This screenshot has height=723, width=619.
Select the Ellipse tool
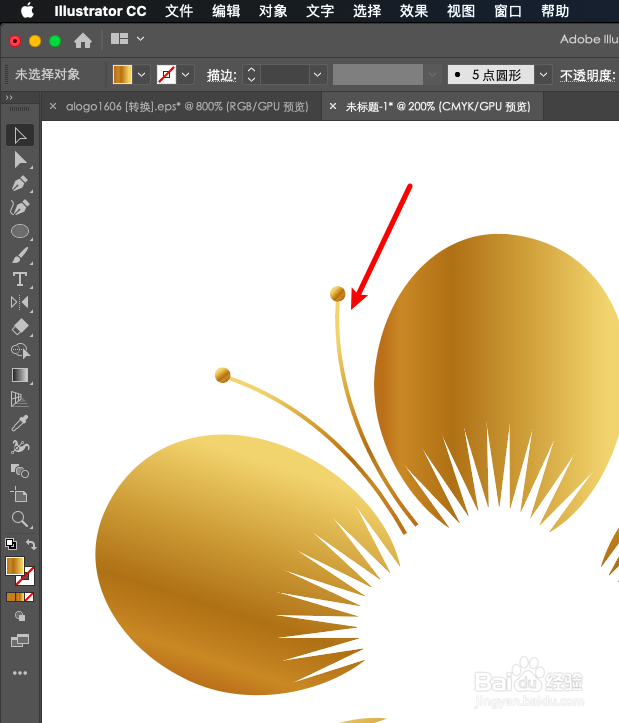pos(20,231)
